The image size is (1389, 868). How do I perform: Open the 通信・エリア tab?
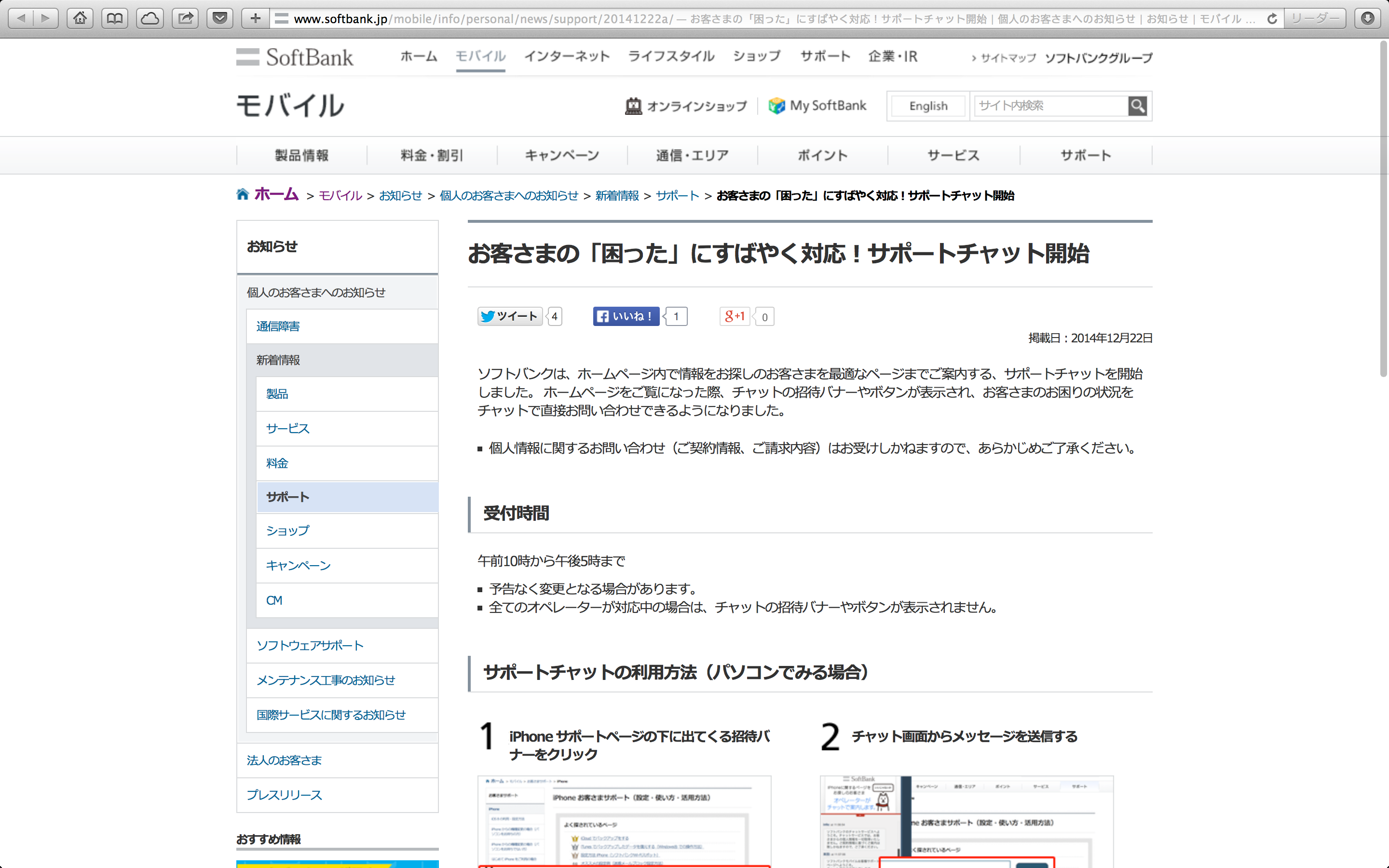pyautogui.click(x=692, y=155)
